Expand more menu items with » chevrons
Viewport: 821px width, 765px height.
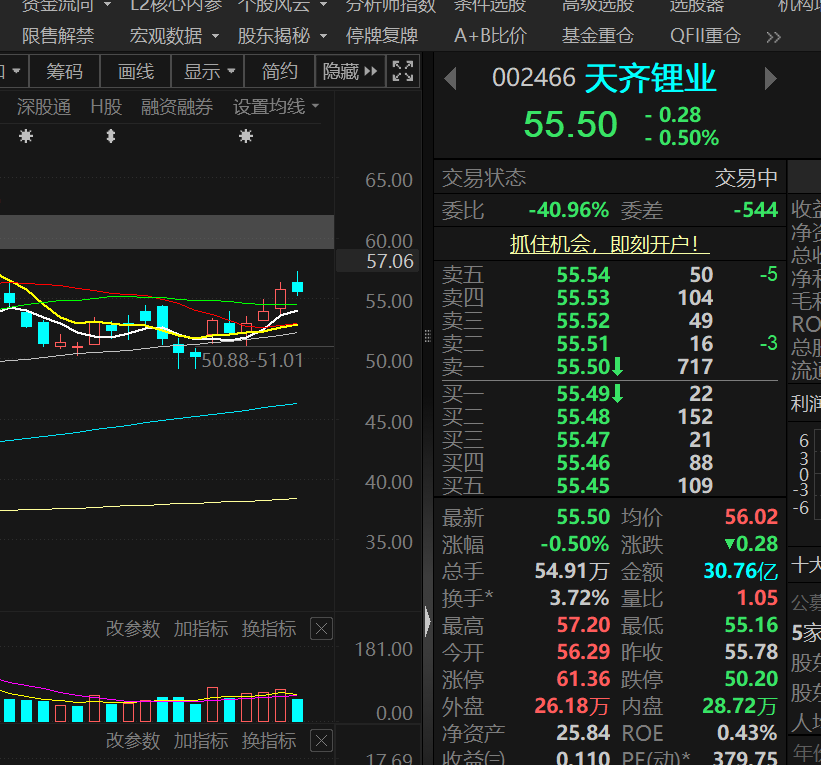[x=773, y=37]
